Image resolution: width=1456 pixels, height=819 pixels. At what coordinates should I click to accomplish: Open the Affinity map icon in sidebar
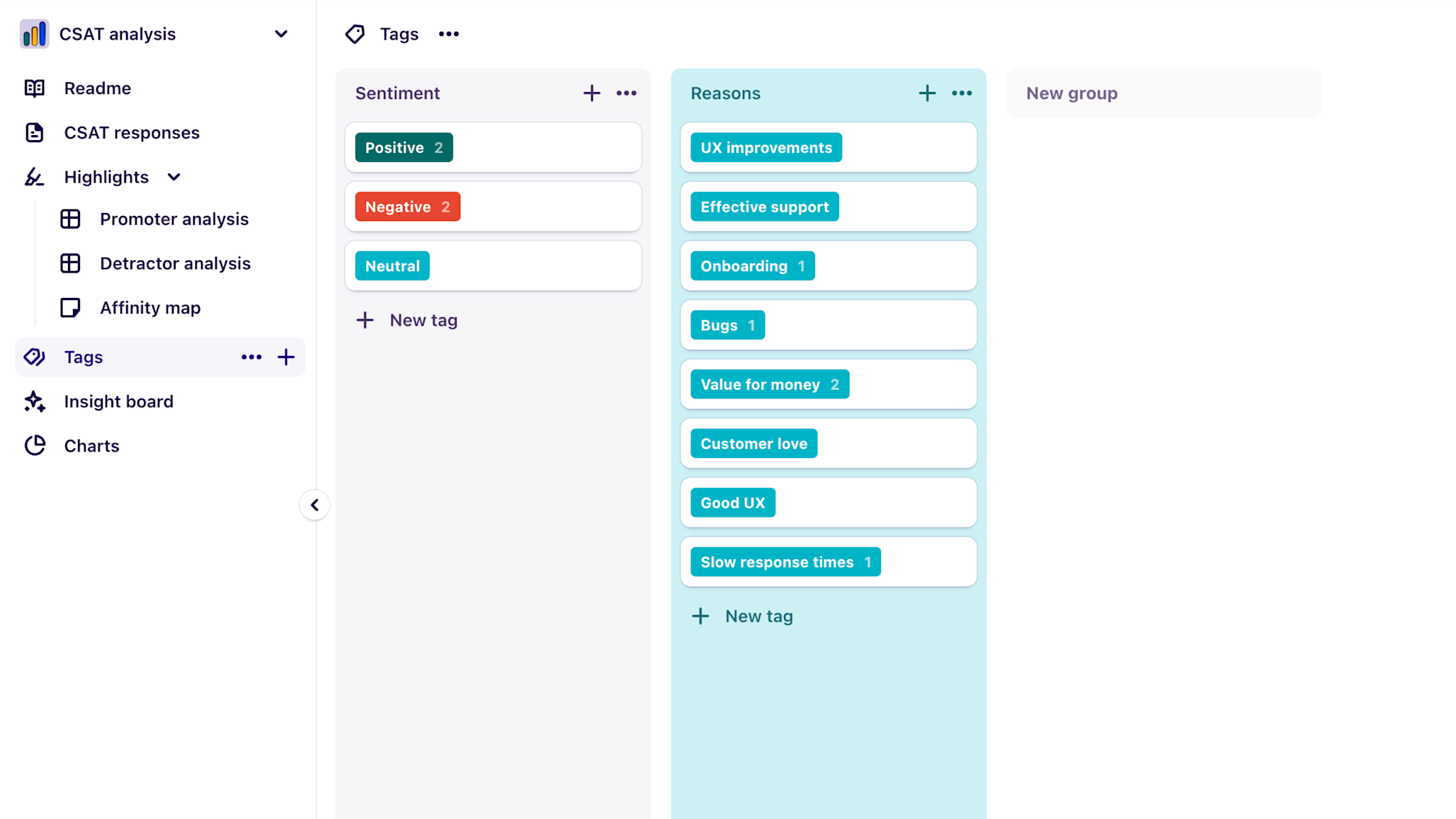(x=70, y=307)
